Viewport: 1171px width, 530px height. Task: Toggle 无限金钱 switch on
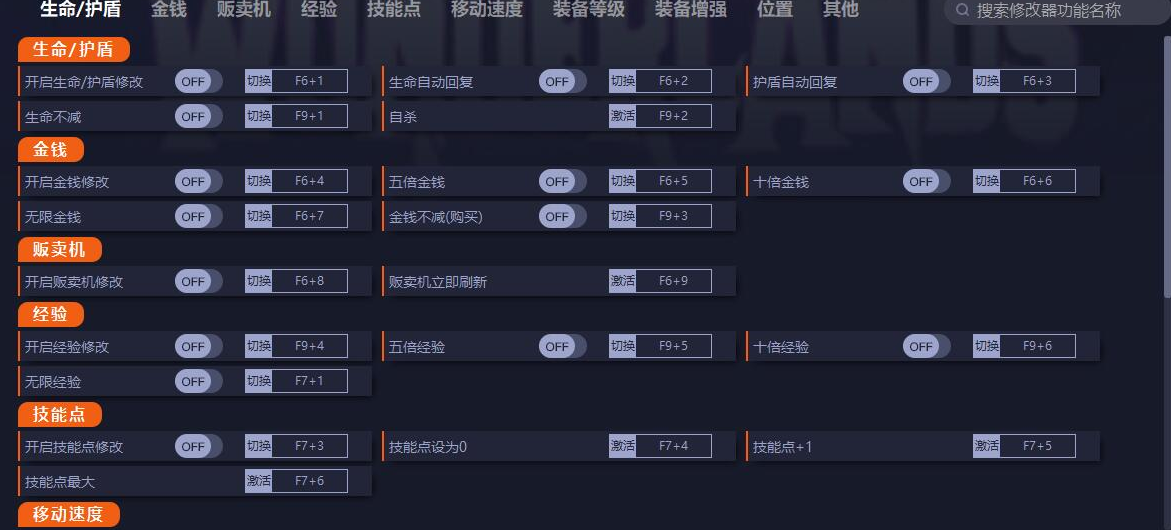[198, 216]
